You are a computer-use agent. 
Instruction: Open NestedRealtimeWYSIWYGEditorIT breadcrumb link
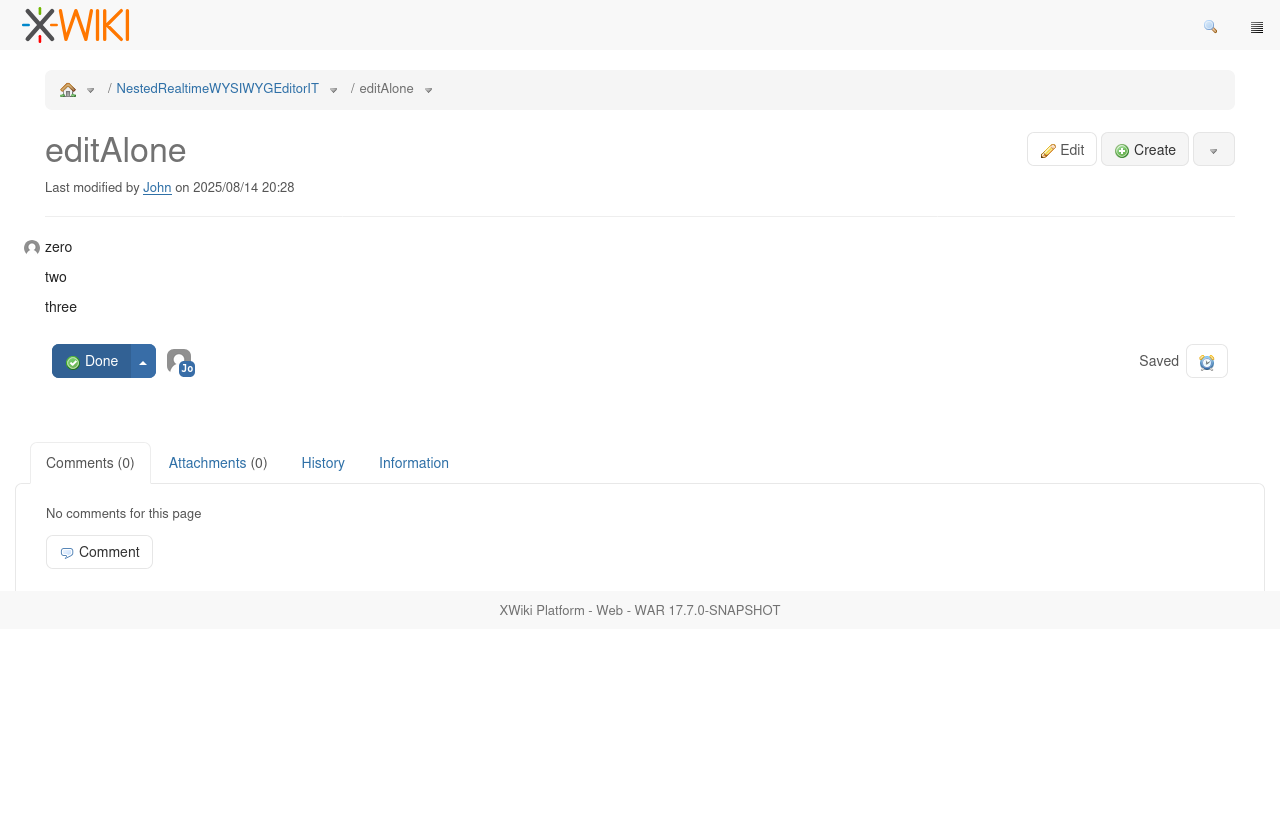point(217,89)
